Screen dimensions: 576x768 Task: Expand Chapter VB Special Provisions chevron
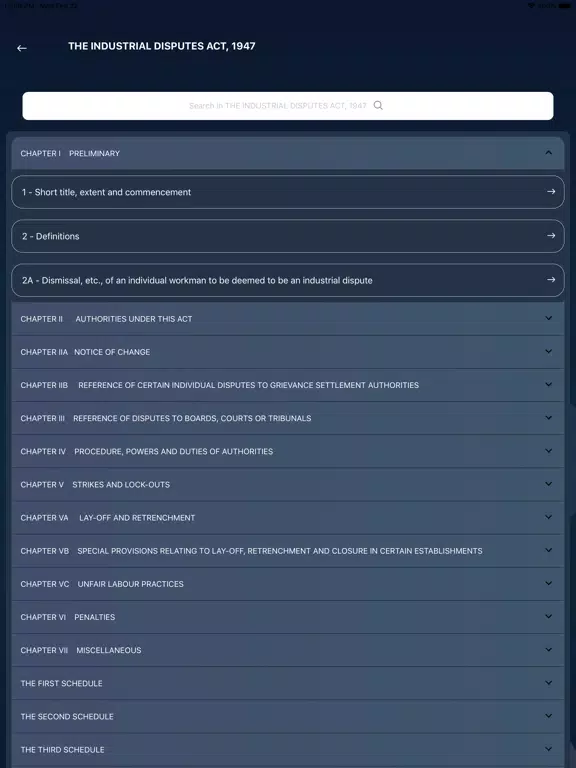click(549, 551)
